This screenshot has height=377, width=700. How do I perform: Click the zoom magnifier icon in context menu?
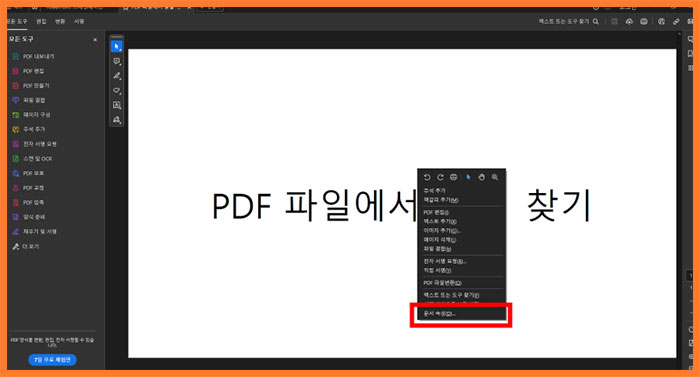(x=495, y=177)
